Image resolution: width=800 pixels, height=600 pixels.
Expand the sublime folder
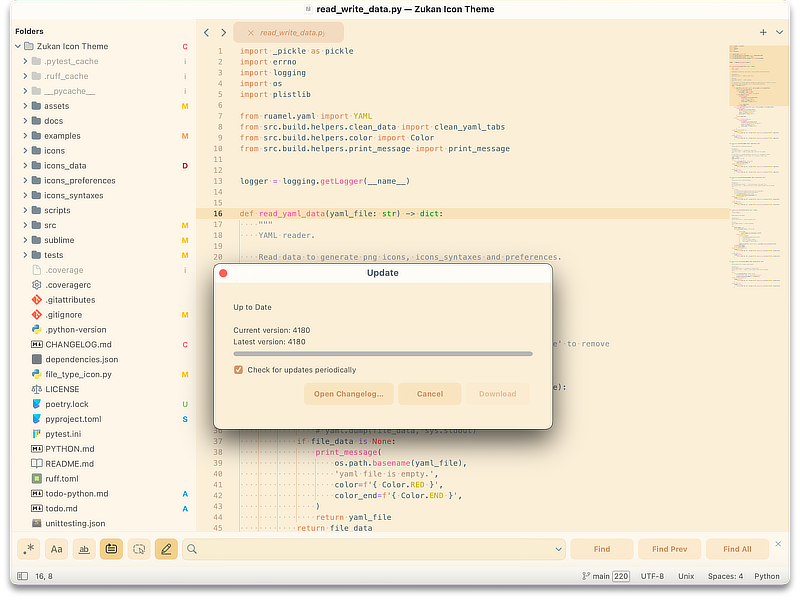25,240
